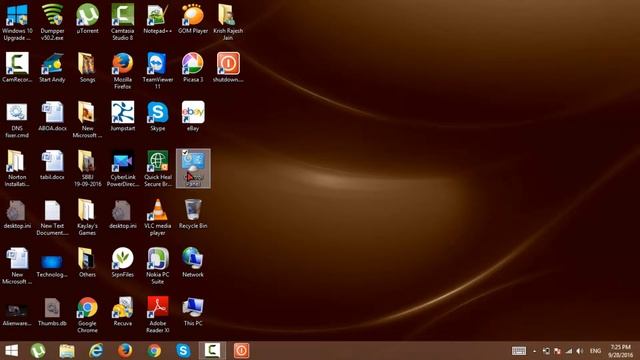Open the Start menu button
The width and height of the screenshot is (640, 360).
click(x=11, y=351)
